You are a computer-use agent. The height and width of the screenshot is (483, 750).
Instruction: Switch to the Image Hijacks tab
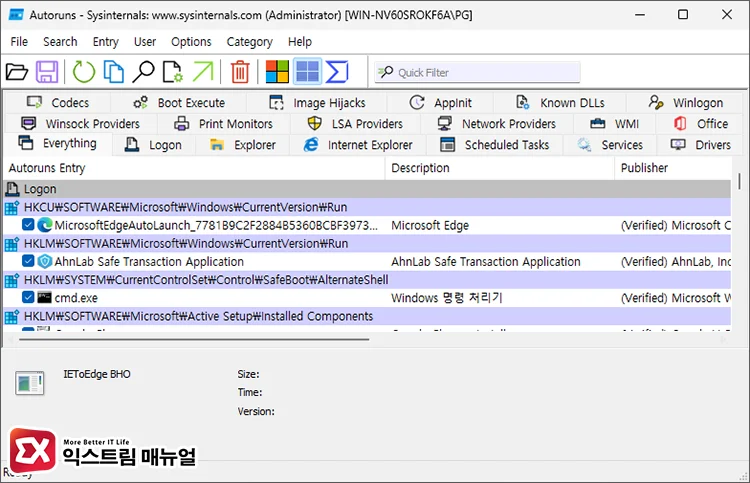tap(318, 103)
